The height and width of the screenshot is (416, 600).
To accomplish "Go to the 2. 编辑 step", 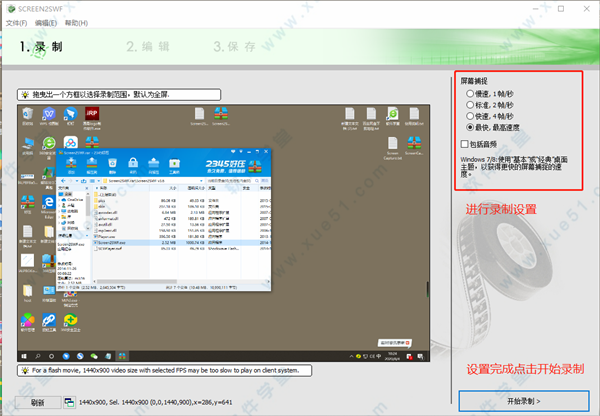I will click(148, 46).
